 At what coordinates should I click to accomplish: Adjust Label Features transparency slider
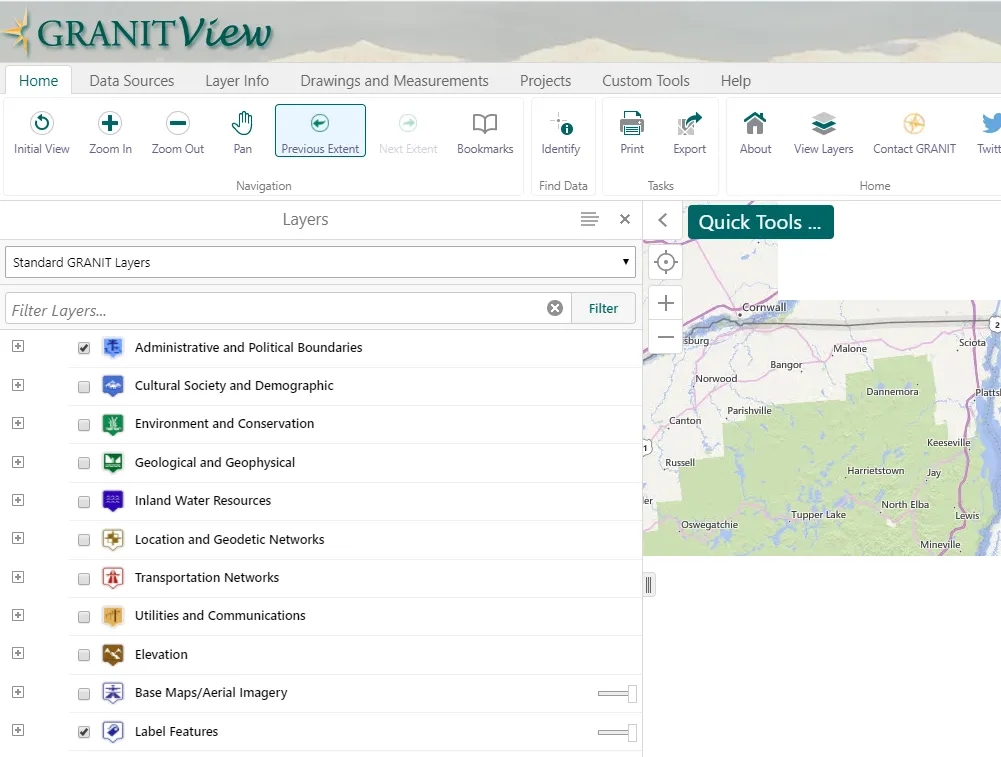617,733
